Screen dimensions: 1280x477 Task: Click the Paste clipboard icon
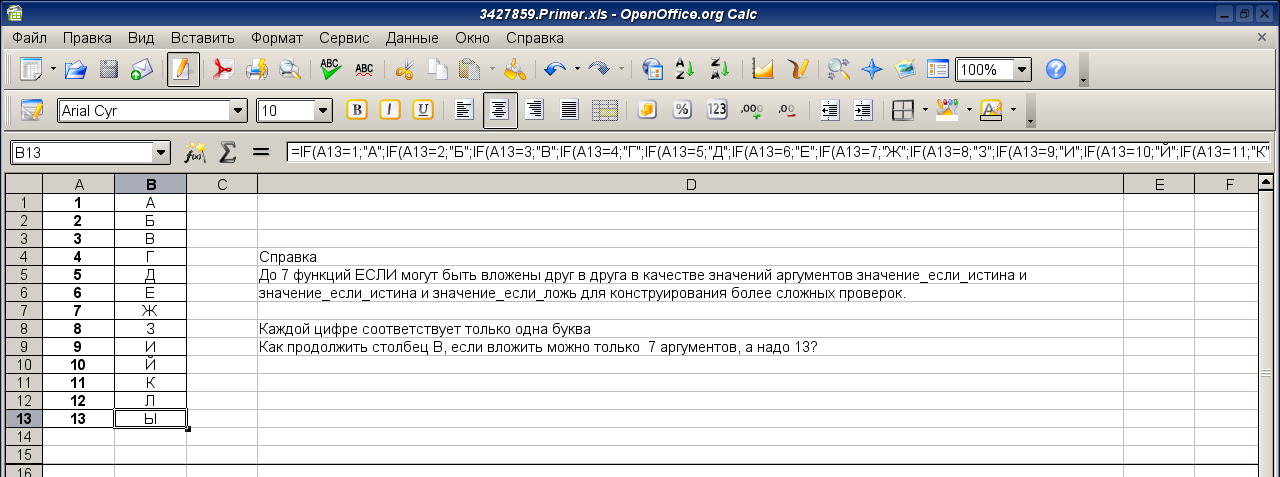(470, 70)
